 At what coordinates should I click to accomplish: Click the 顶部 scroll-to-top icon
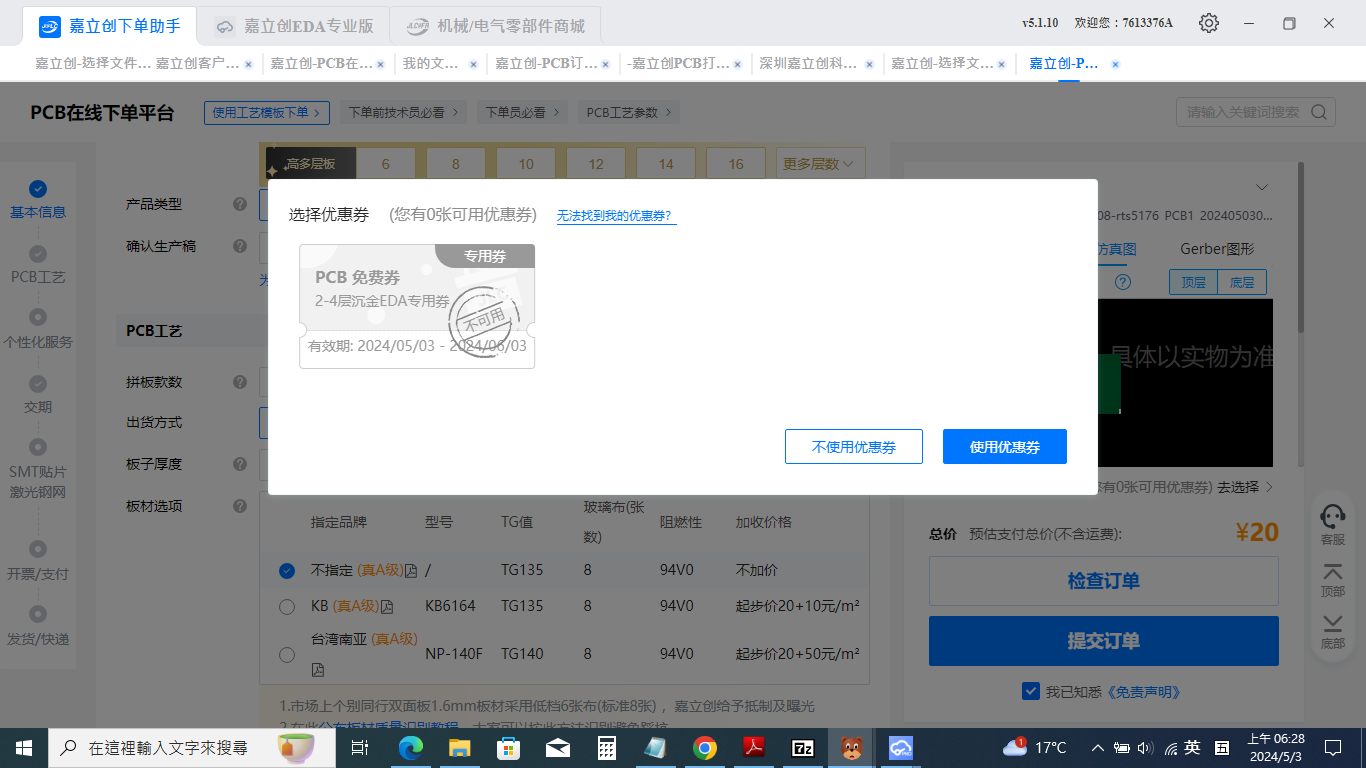(1332, 573)
